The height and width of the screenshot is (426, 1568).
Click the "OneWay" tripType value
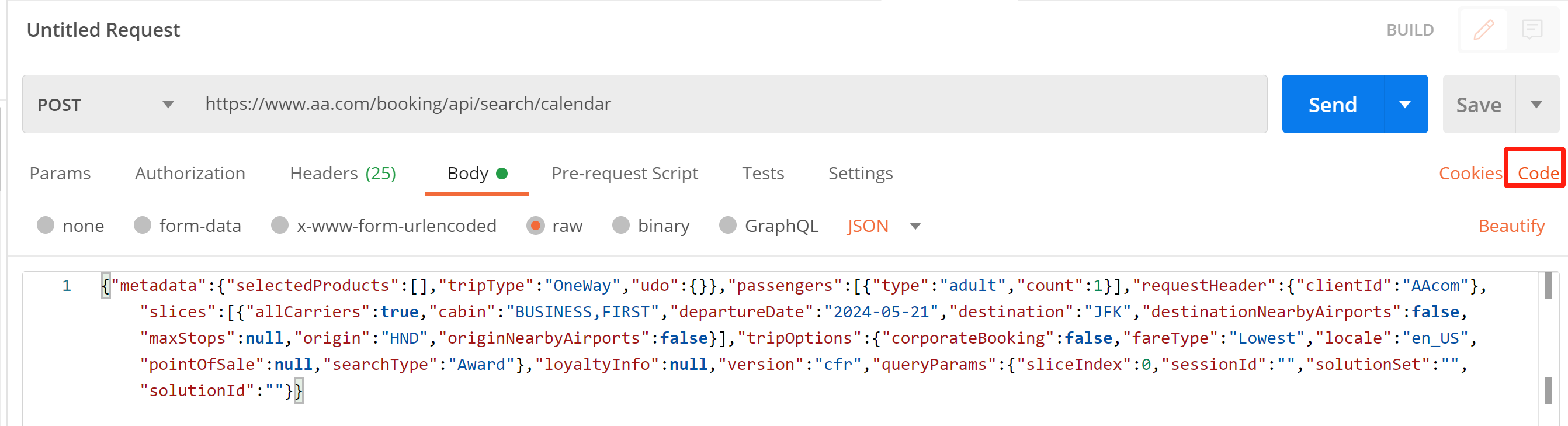pos(582,285)
